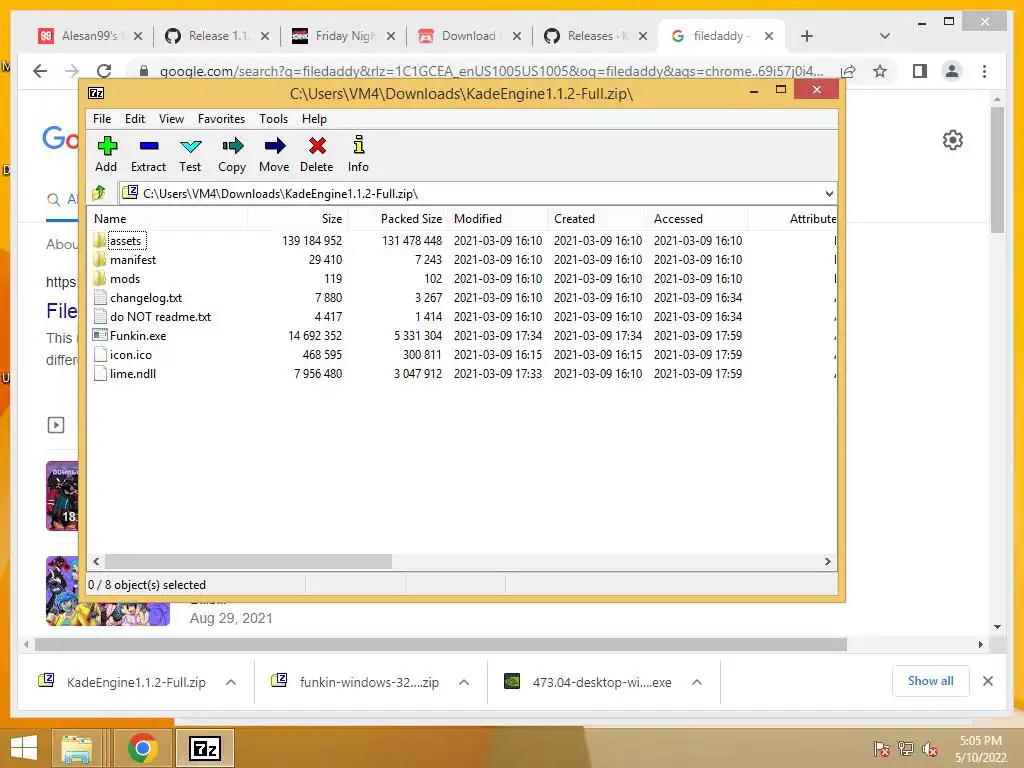Open File Explorer from the taskbar
This screenshot has height=768, width=1024.
[x=77, y=748]
